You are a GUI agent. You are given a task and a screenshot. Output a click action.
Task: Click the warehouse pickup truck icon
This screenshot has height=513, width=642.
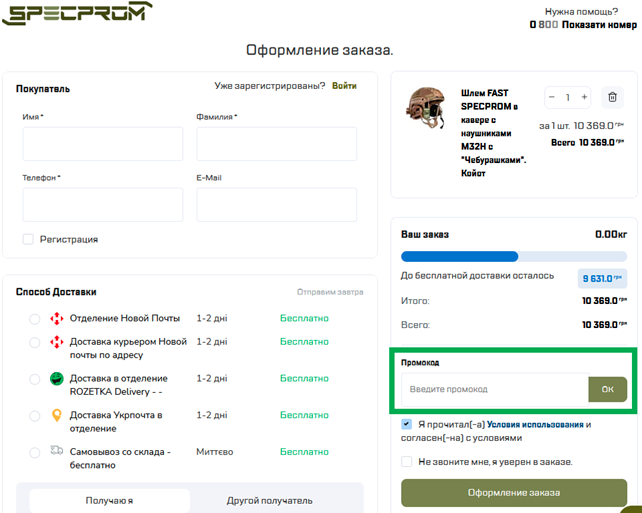point(57,450)
